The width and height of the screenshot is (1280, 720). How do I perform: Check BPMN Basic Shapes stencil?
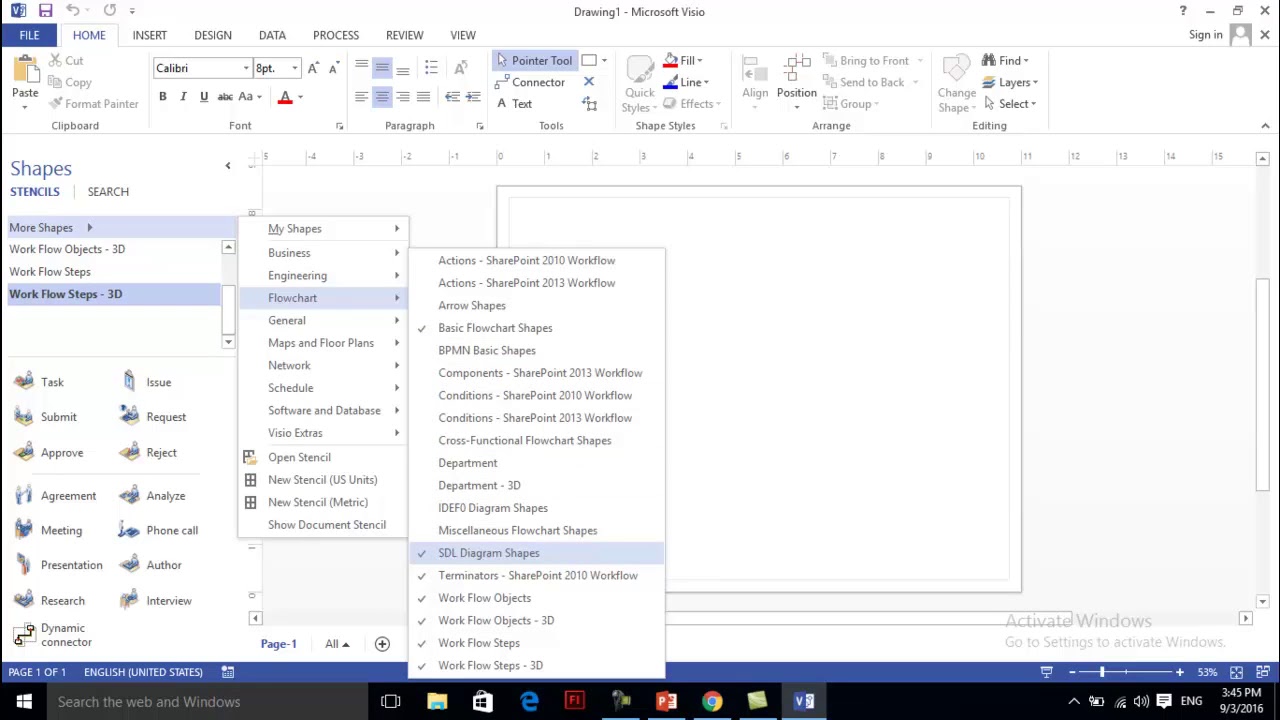click(536, 351)
